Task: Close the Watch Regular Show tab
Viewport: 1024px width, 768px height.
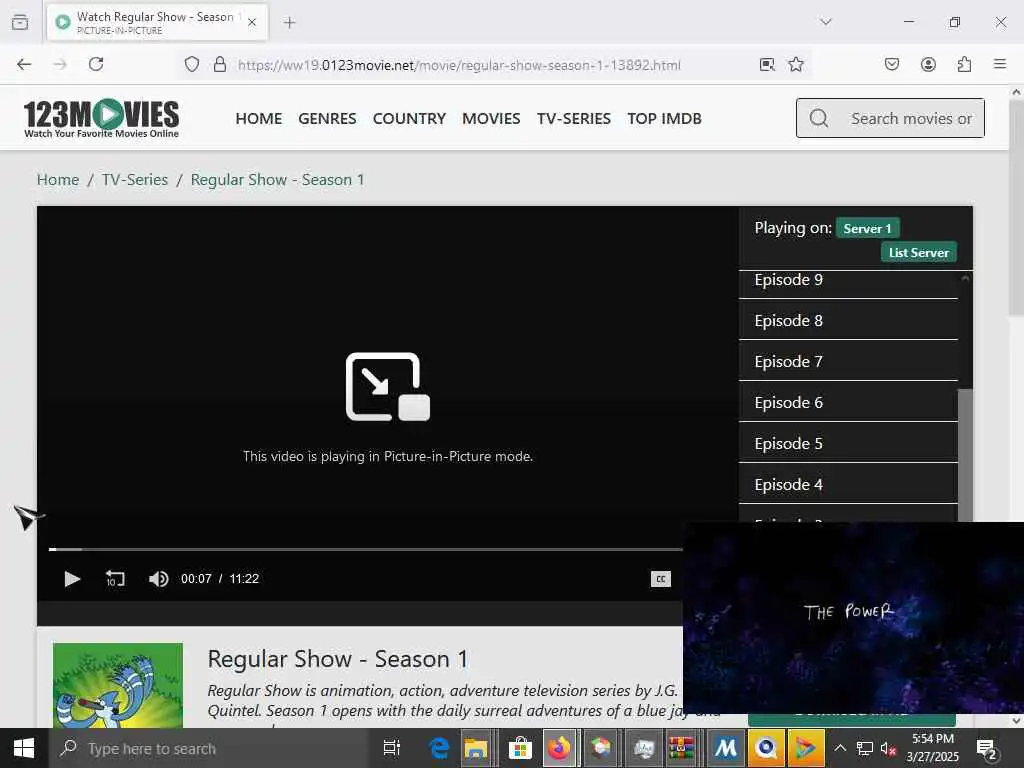Action: coord(252,22)
